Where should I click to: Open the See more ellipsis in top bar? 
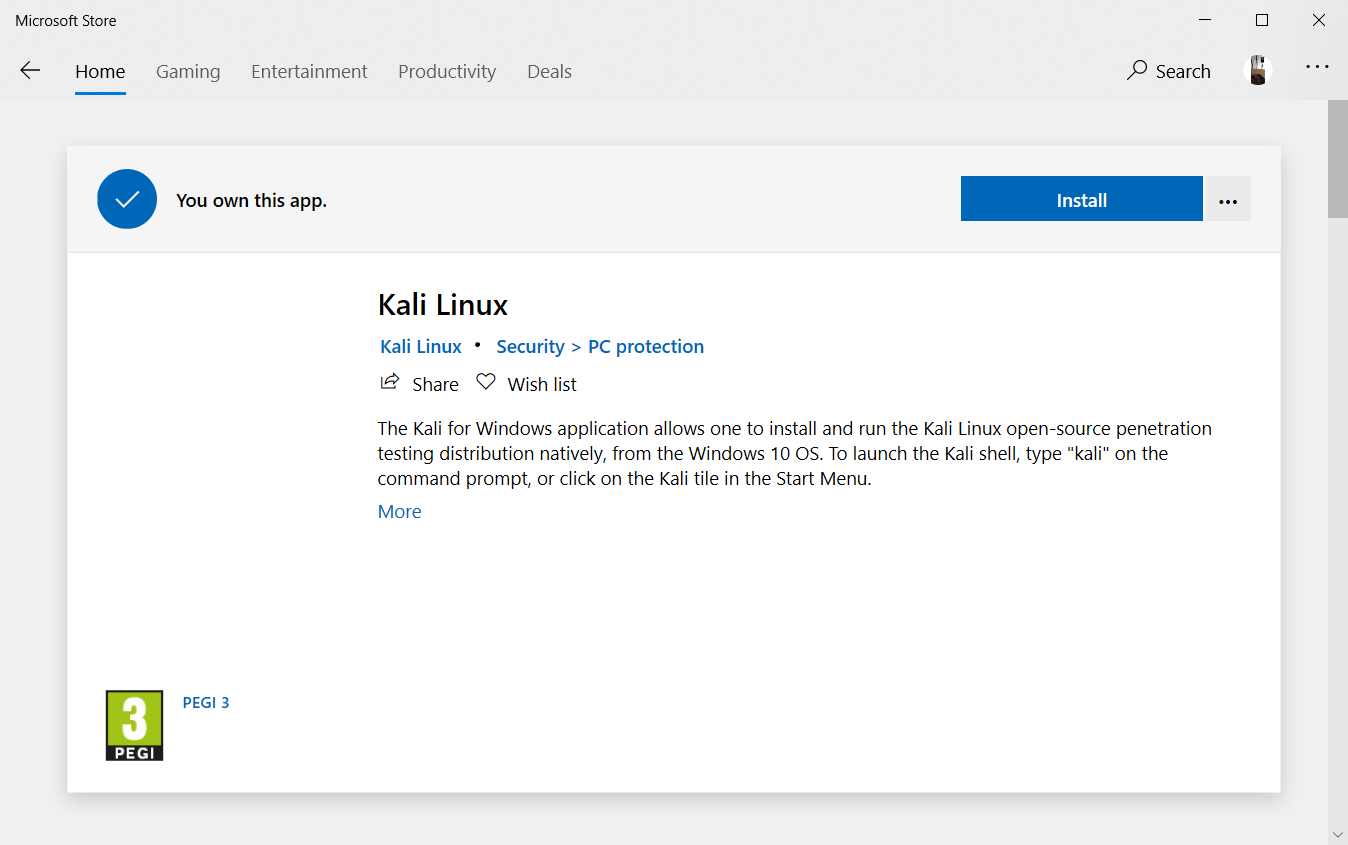click(1317, 66)
